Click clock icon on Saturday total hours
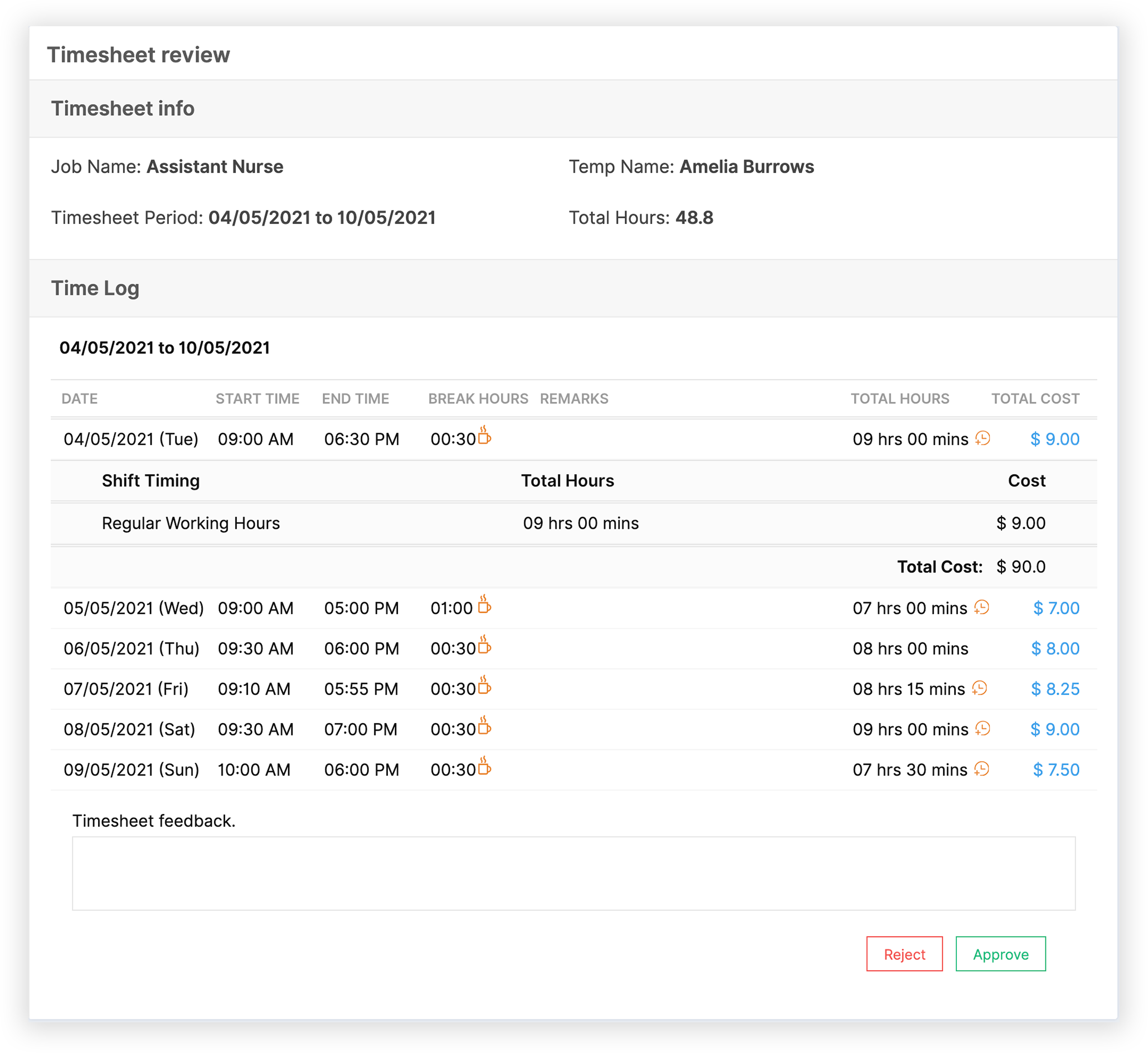This screenshot has height=1053, width=1148. (982, 729)
